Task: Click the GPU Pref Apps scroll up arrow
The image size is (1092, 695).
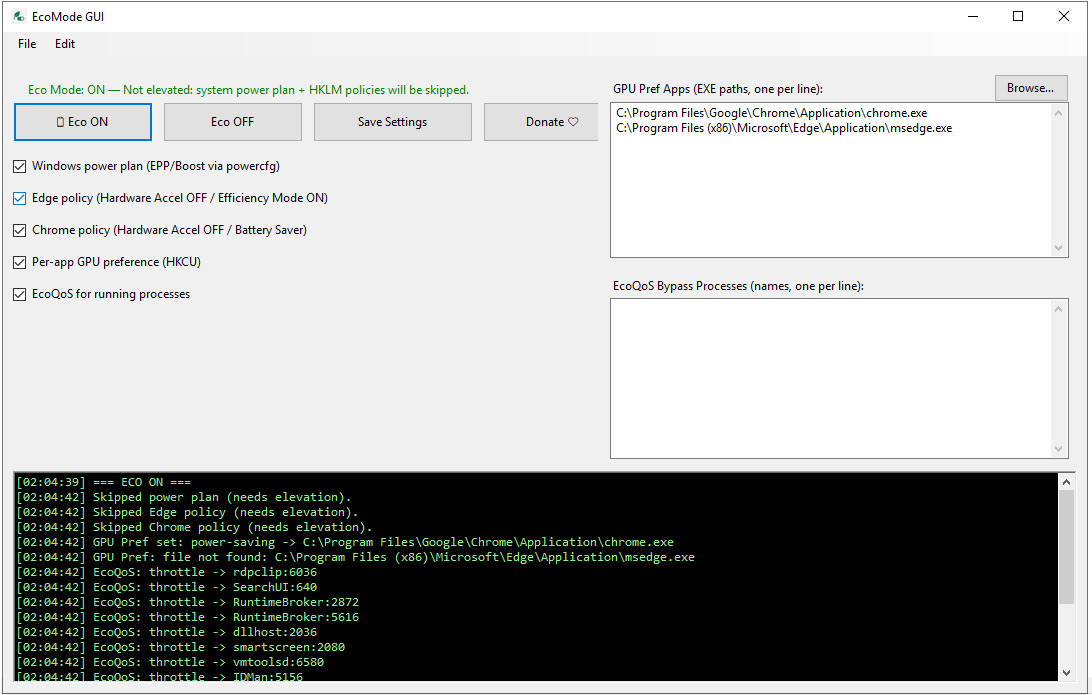Action: (x=1059, y=113)
